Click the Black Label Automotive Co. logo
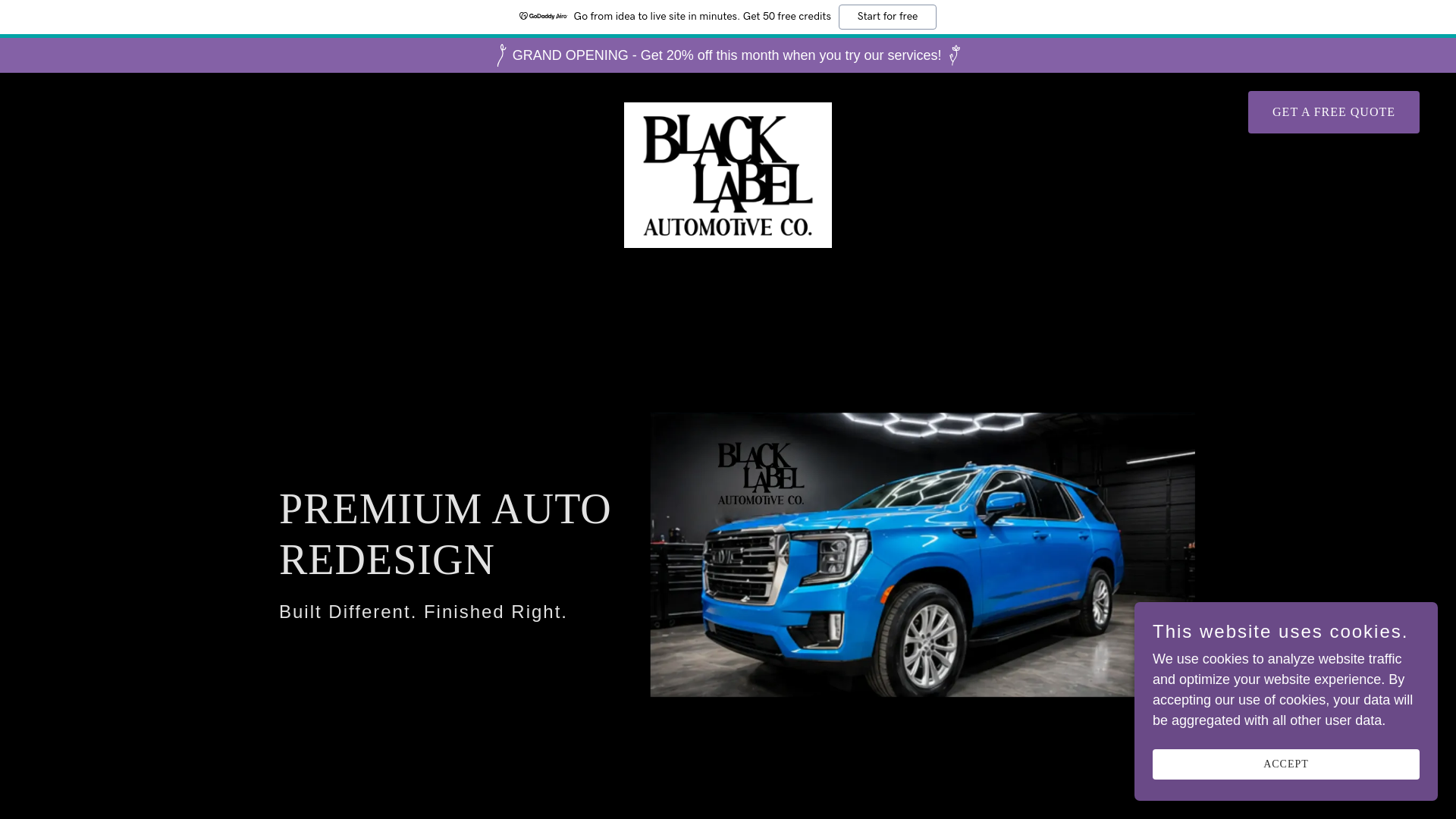The height and width of the screenshot is (819, 1456). pyautogui.click(x=727, y=175)
